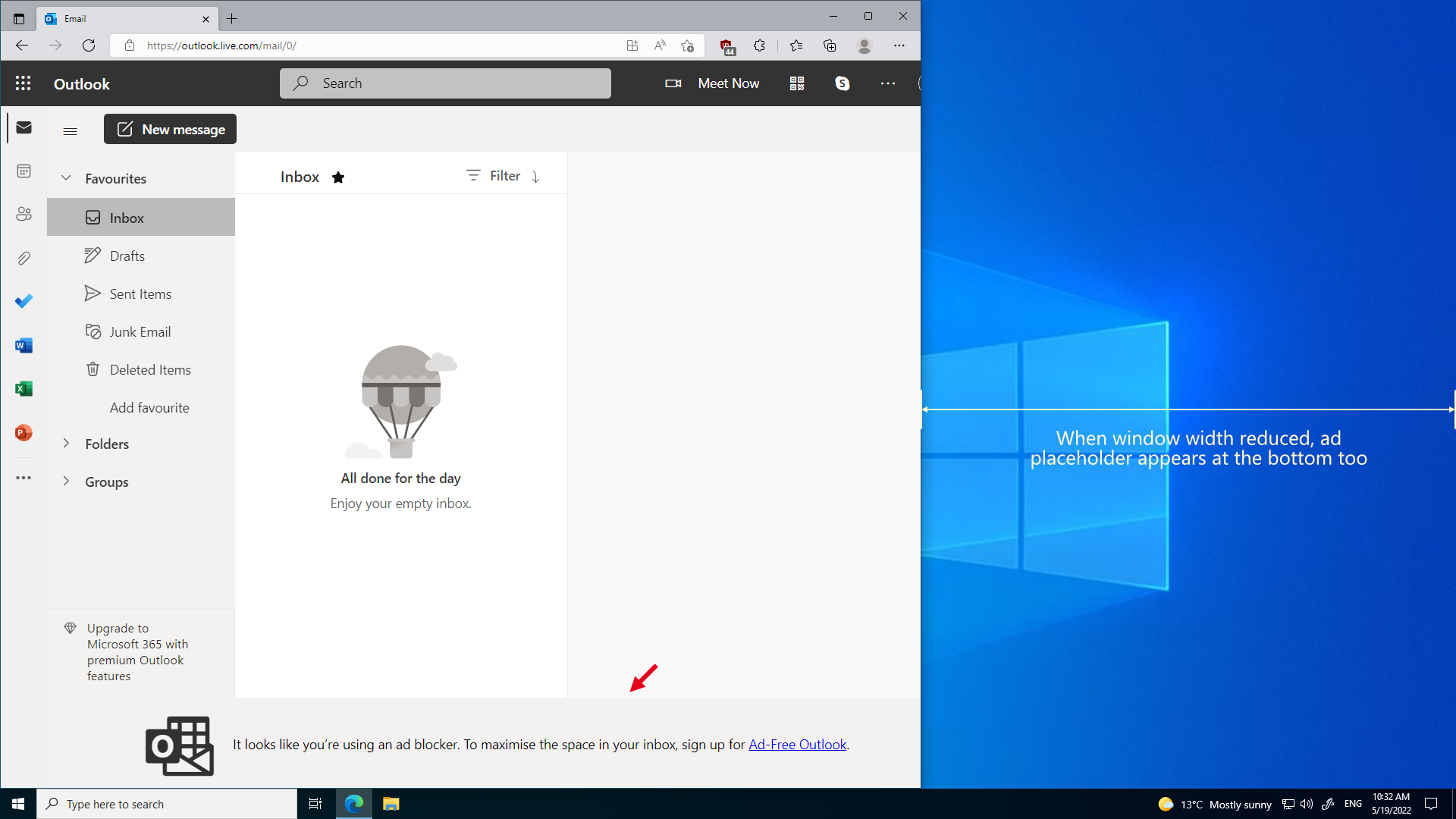Launch Excel from the left app rail
Screen dimensions: 1456x819
click(24, 388)
